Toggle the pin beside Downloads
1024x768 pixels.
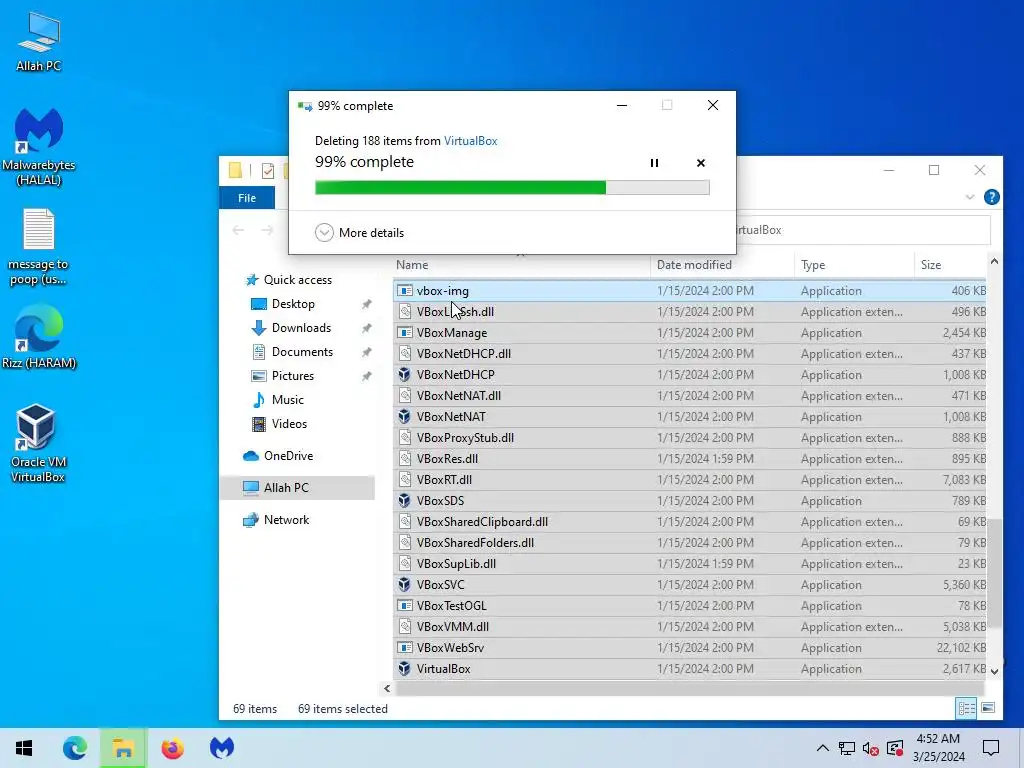(366, 328)
